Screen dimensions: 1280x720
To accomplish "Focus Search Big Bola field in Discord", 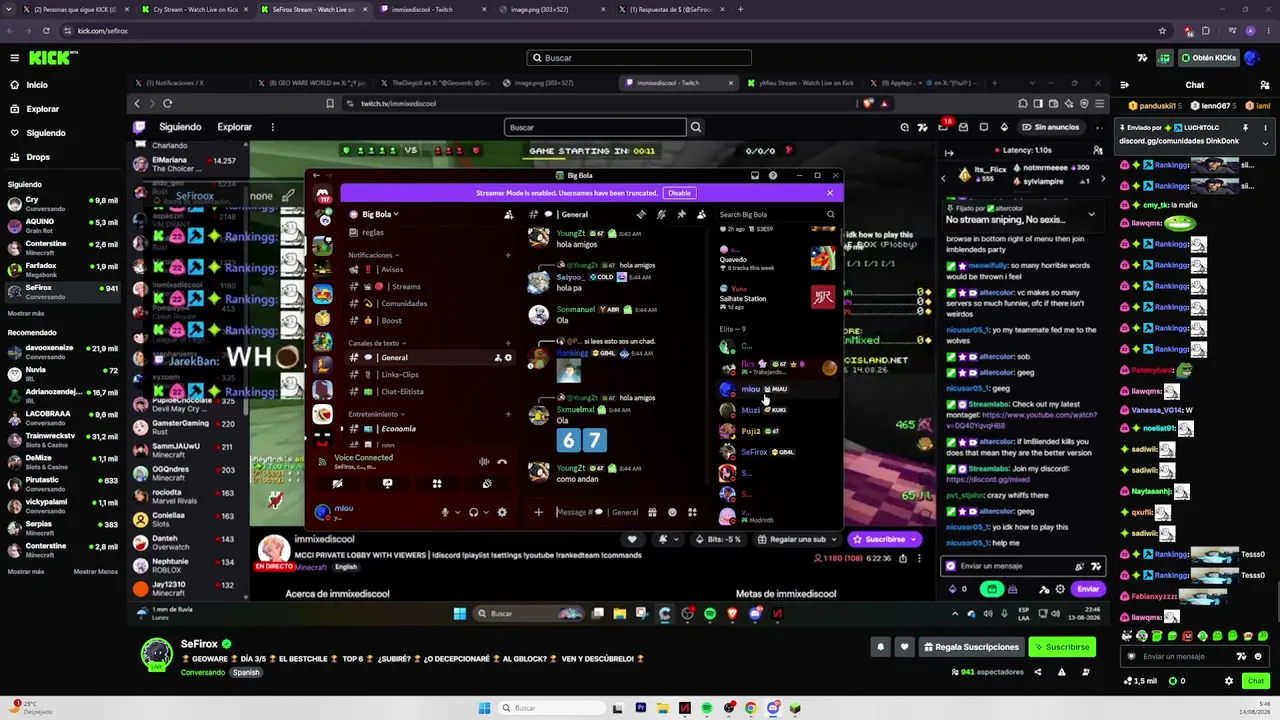I will pyautogui.click(x=776, y=214).
